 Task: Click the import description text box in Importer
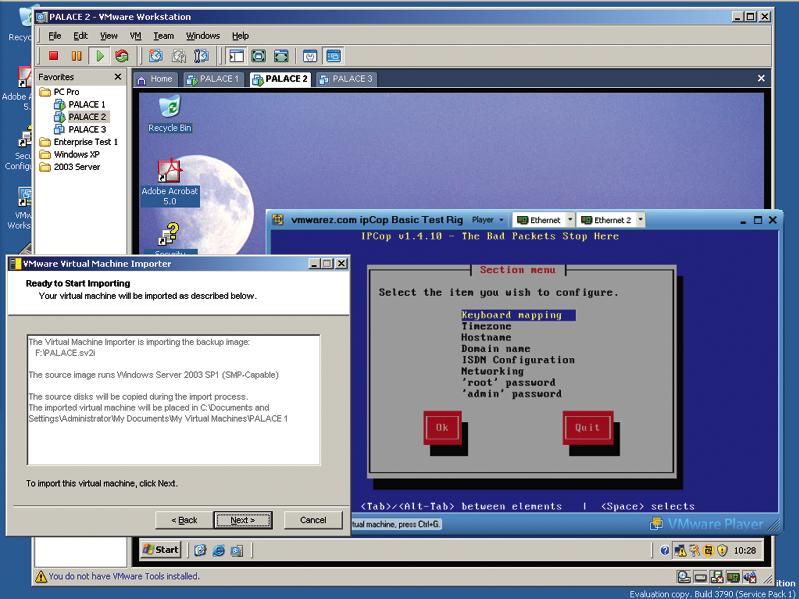click(174, 400)
